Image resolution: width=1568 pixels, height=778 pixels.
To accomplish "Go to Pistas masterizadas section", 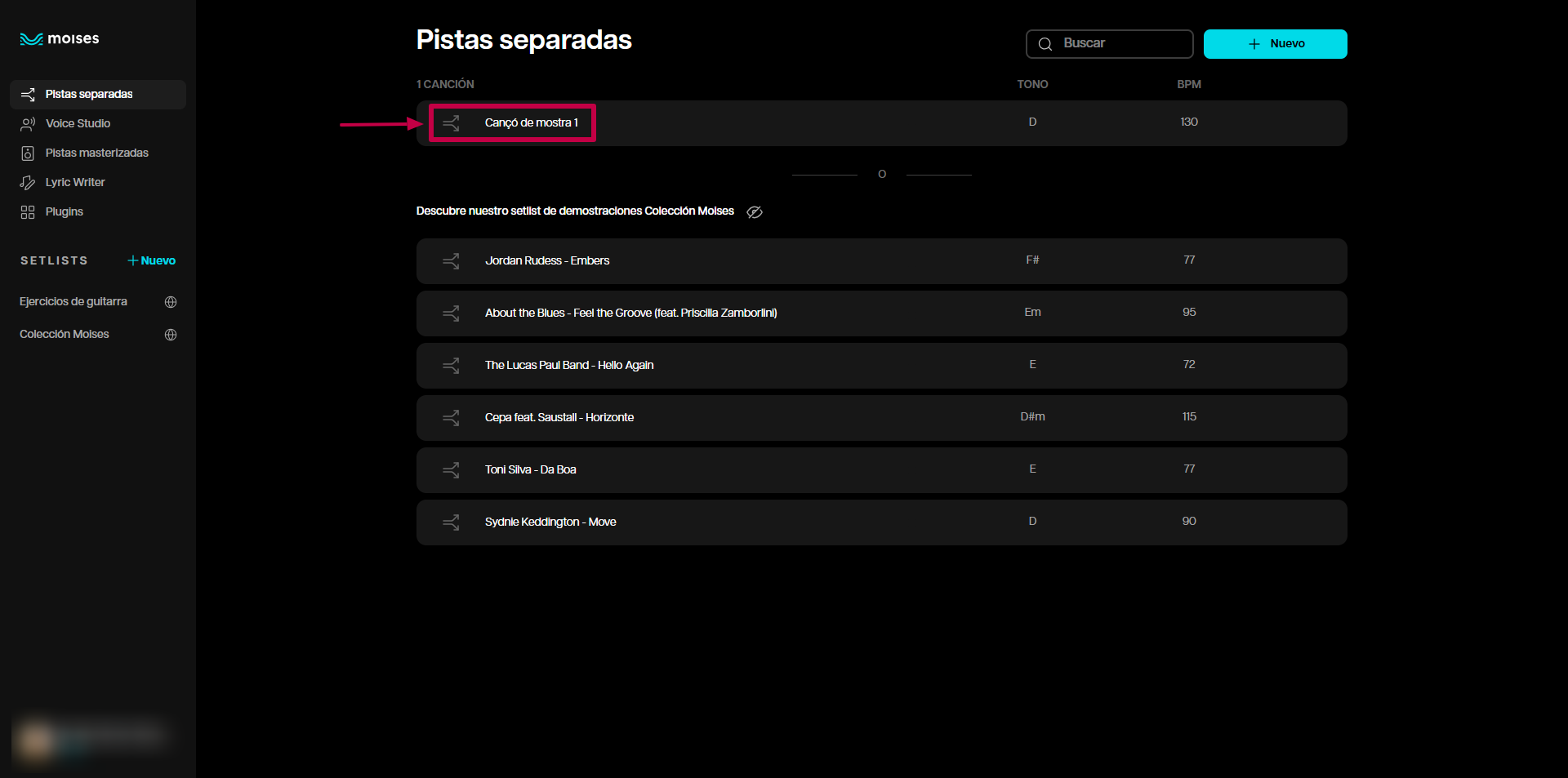I will click(96, 153).
